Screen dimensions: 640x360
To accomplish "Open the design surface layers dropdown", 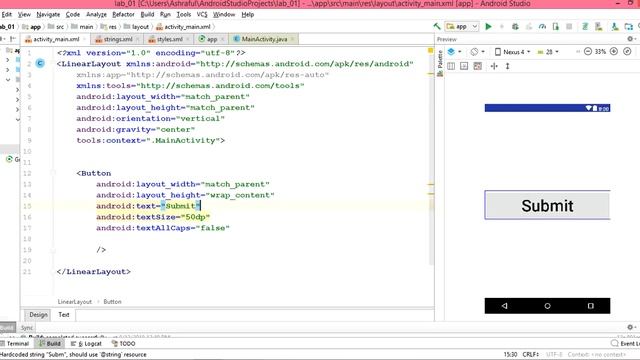I will point(454,52).
